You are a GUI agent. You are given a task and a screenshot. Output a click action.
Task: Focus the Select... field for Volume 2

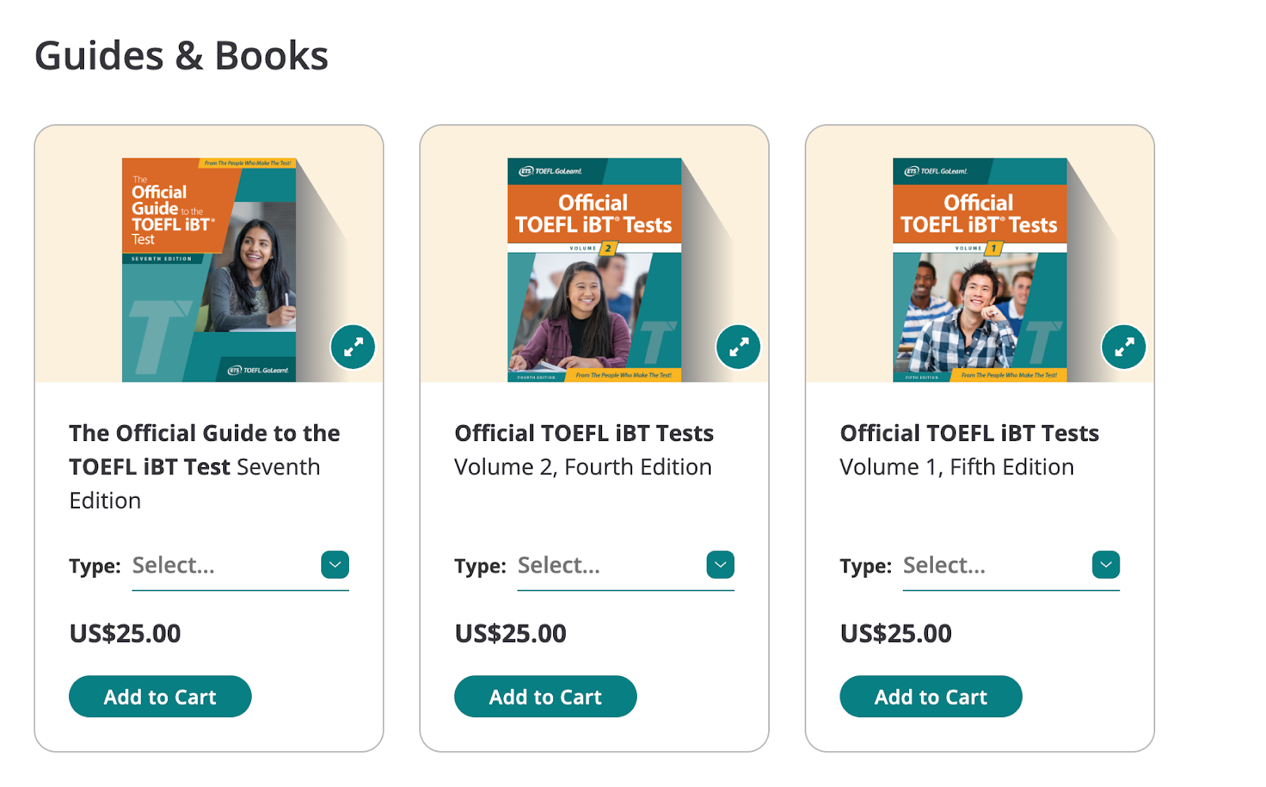pos(607,565)
